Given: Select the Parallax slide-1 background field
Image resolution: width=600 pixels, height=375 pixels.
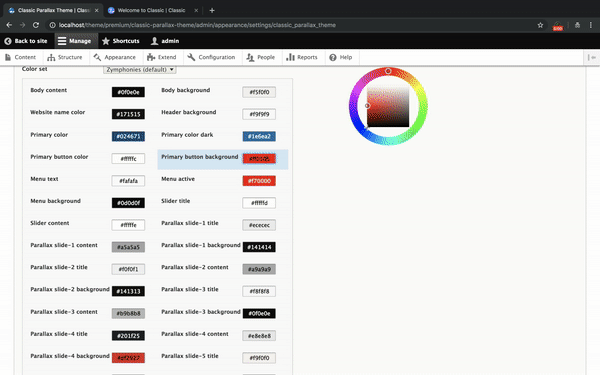Looking at the screenshot, I should 259,247.
